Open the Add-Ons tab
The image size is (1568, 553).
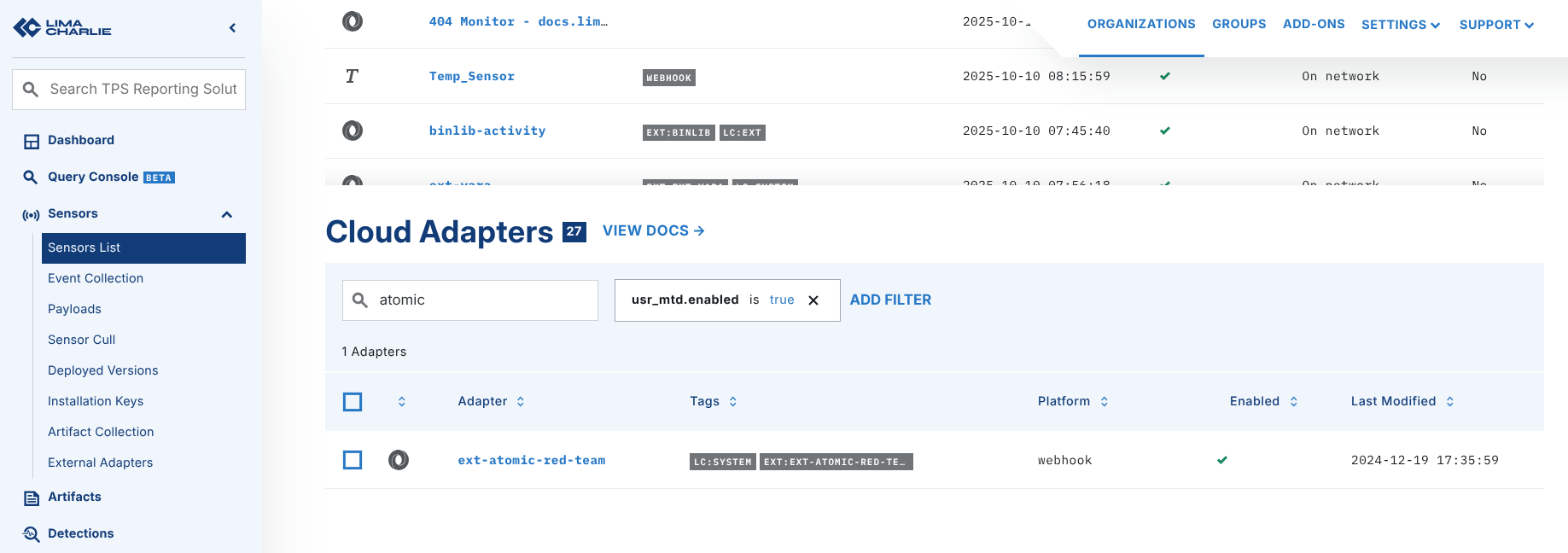tap(1313, 24)
